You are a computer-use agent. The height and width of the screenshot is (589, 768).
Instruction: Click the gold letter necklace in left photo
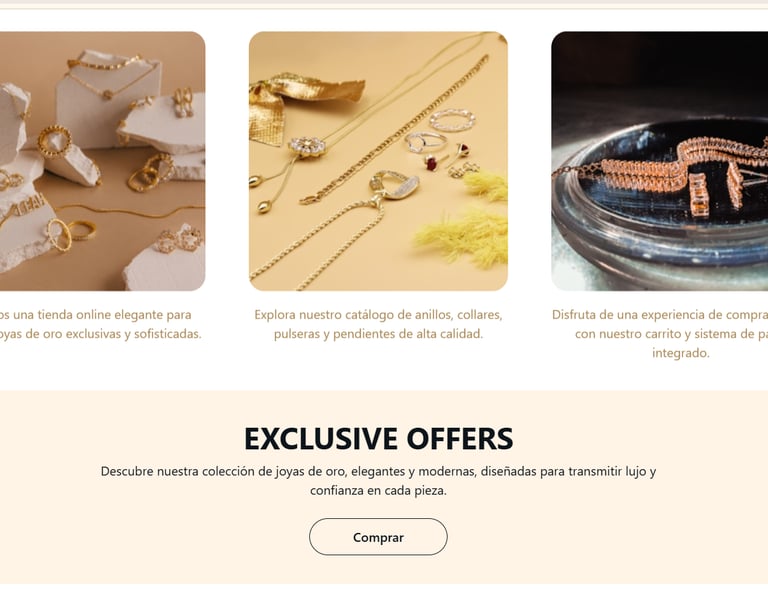point(27,205)
